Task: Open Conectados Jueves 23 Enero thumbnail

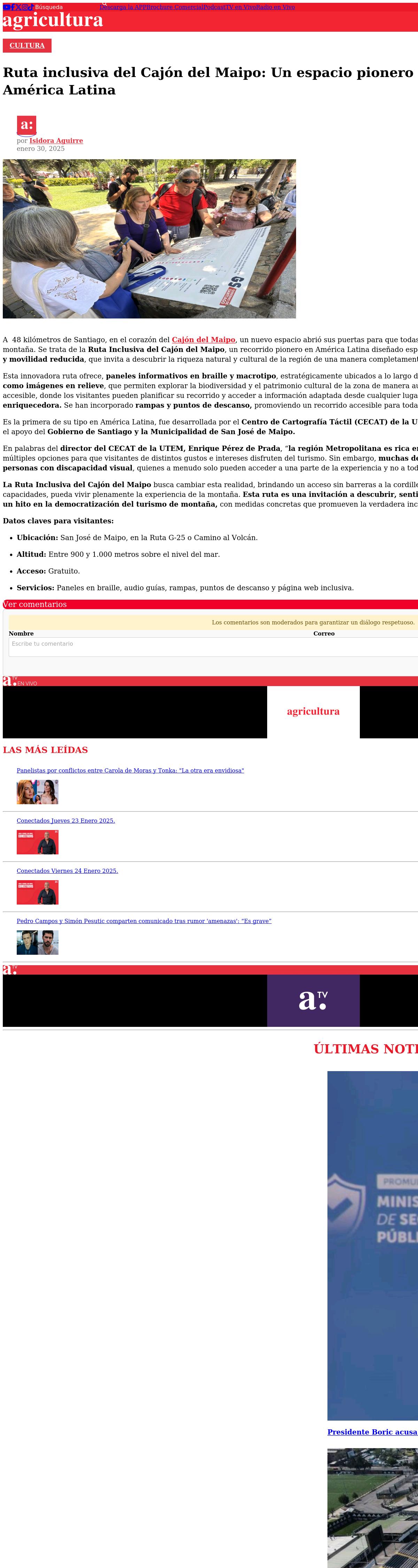Action: 37,843
